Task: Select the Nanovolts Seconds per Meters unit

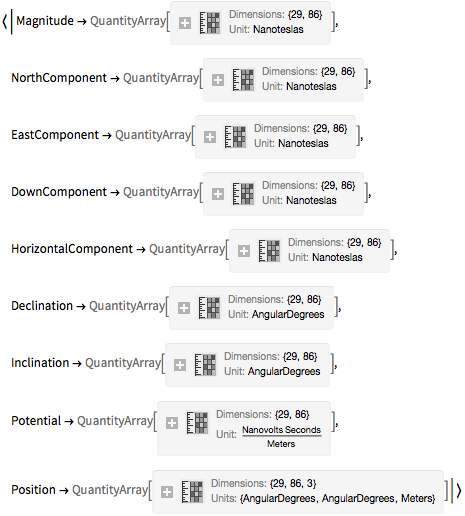Action: pyautogui.click(x=281, y=437)
